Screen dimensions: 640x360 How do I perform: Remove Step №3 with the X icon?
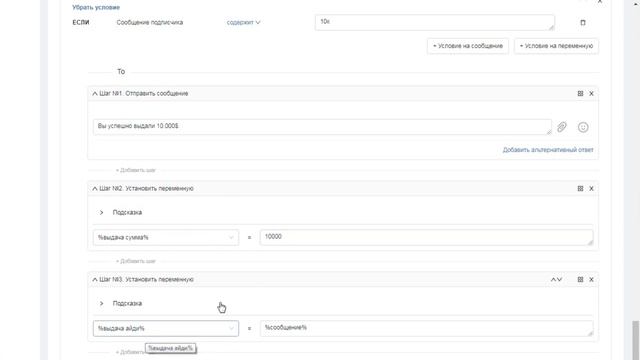pos(591,280)
